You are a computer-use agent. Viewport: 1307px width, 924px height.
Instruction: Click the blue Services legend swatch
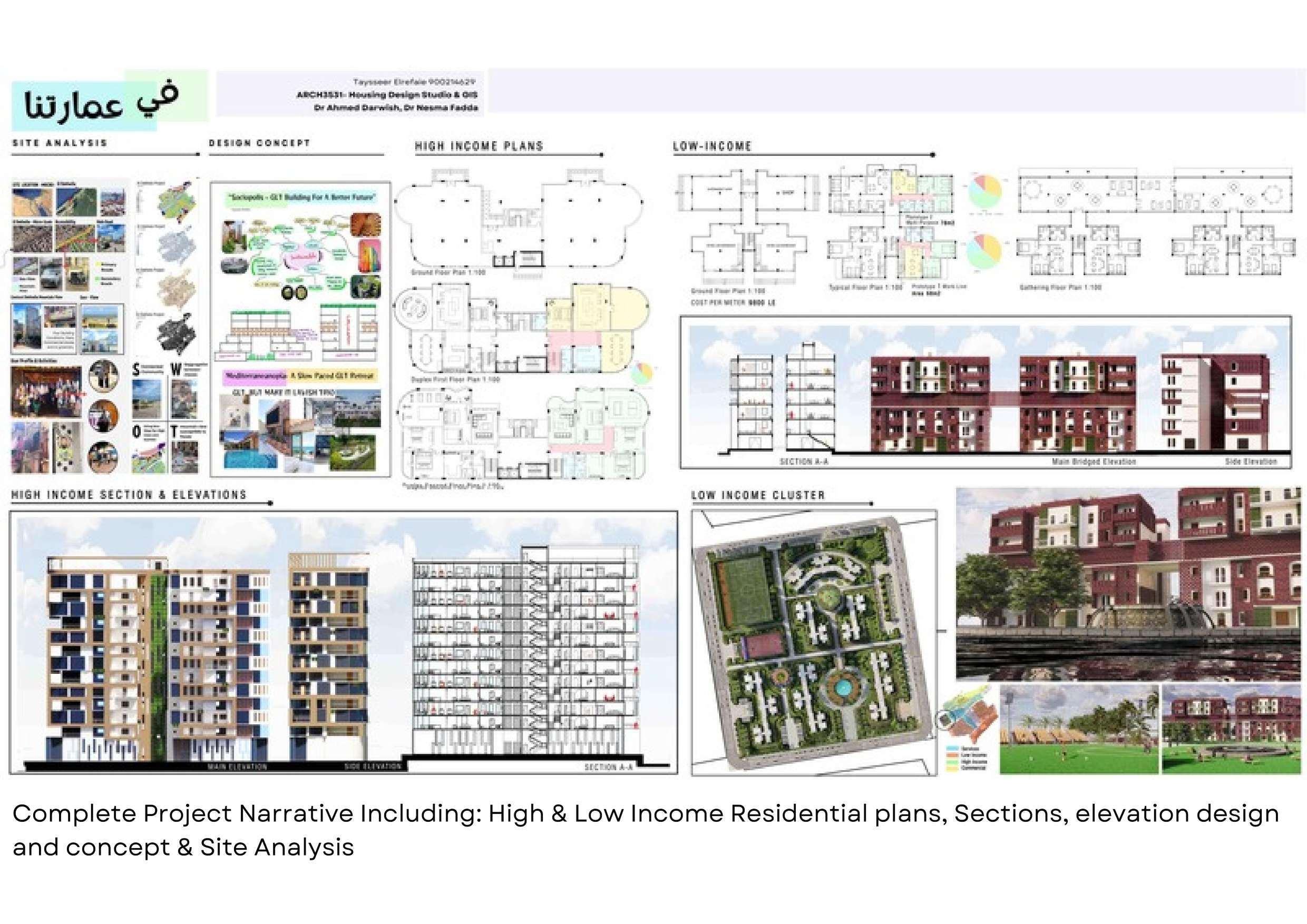pos(952,749)
